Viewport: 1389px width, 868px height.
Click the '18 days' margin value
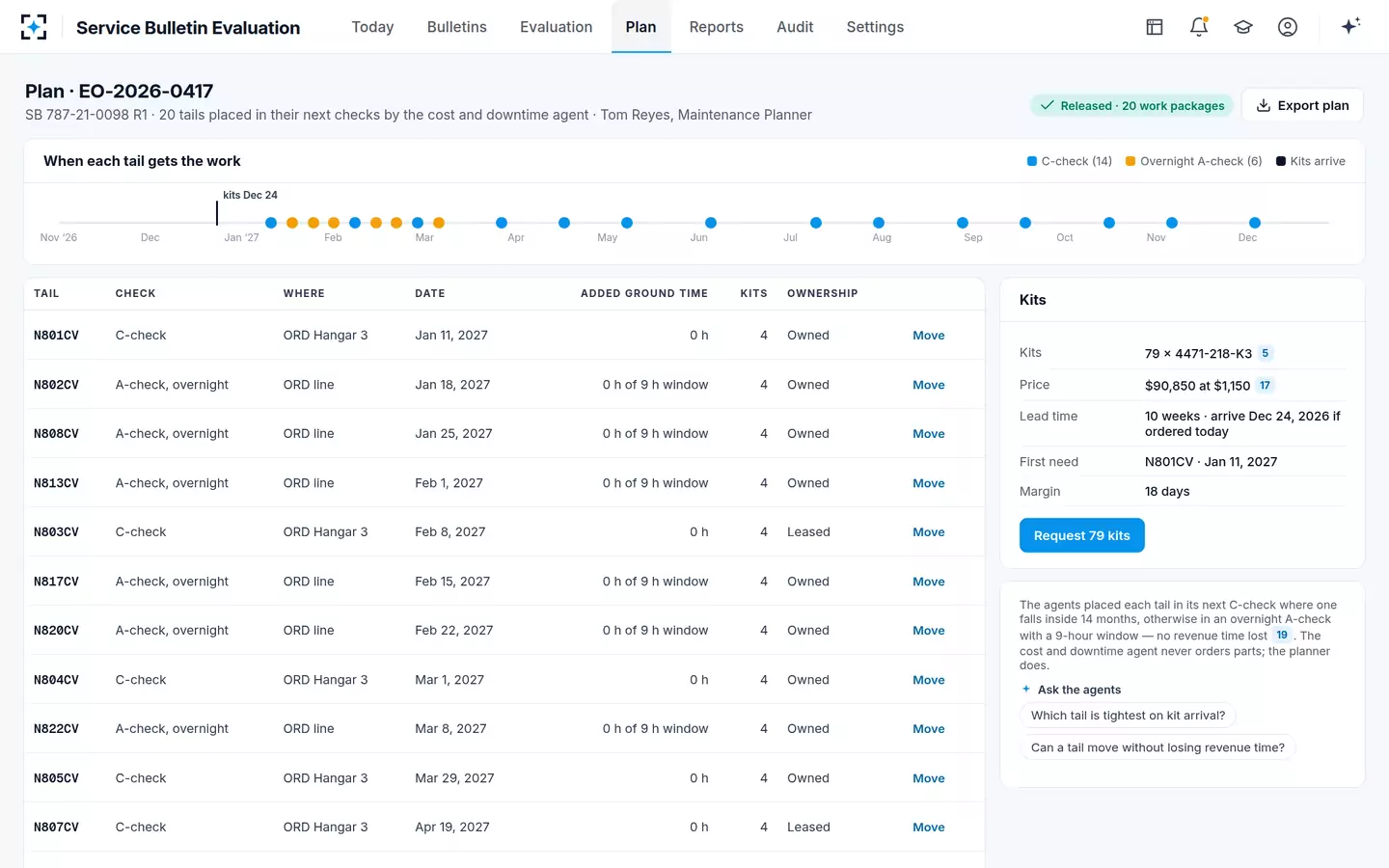pos(1167,492)
